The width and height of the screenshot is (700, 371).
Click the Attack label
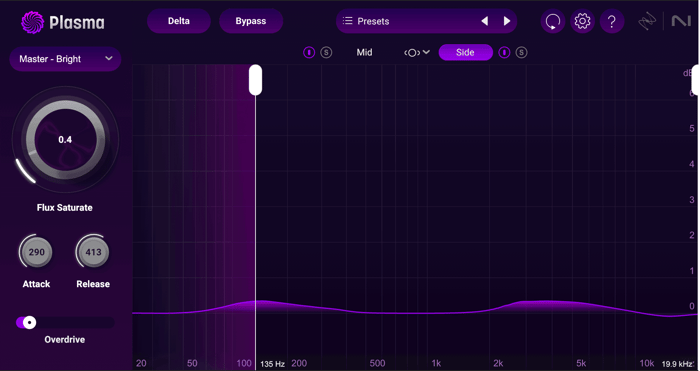click(x=36, y=284)
